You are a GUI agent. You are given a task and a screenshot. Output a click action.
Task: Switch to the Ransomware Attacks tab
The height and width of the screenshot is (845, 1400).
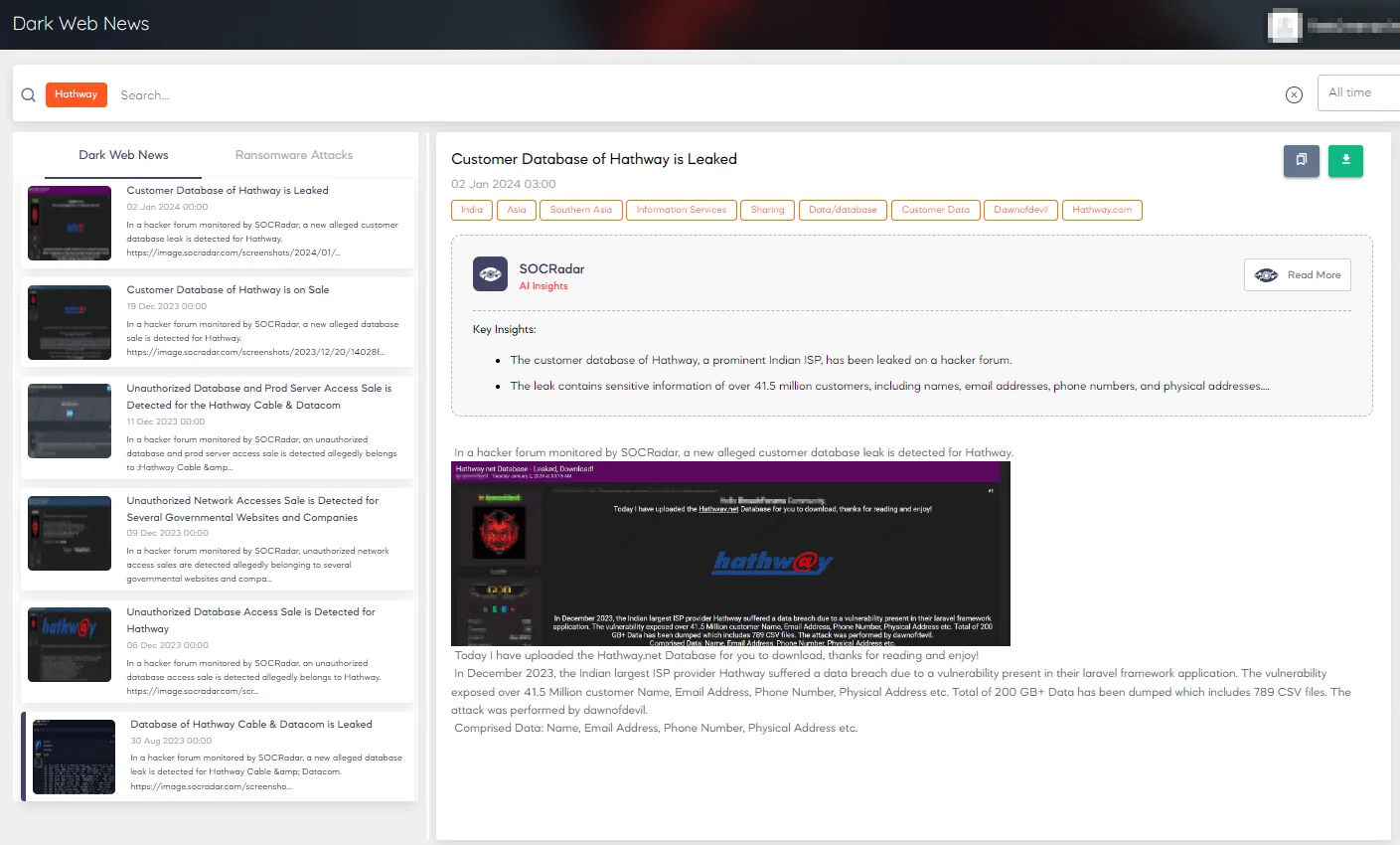pyautogui.click(x=294, y=155)
